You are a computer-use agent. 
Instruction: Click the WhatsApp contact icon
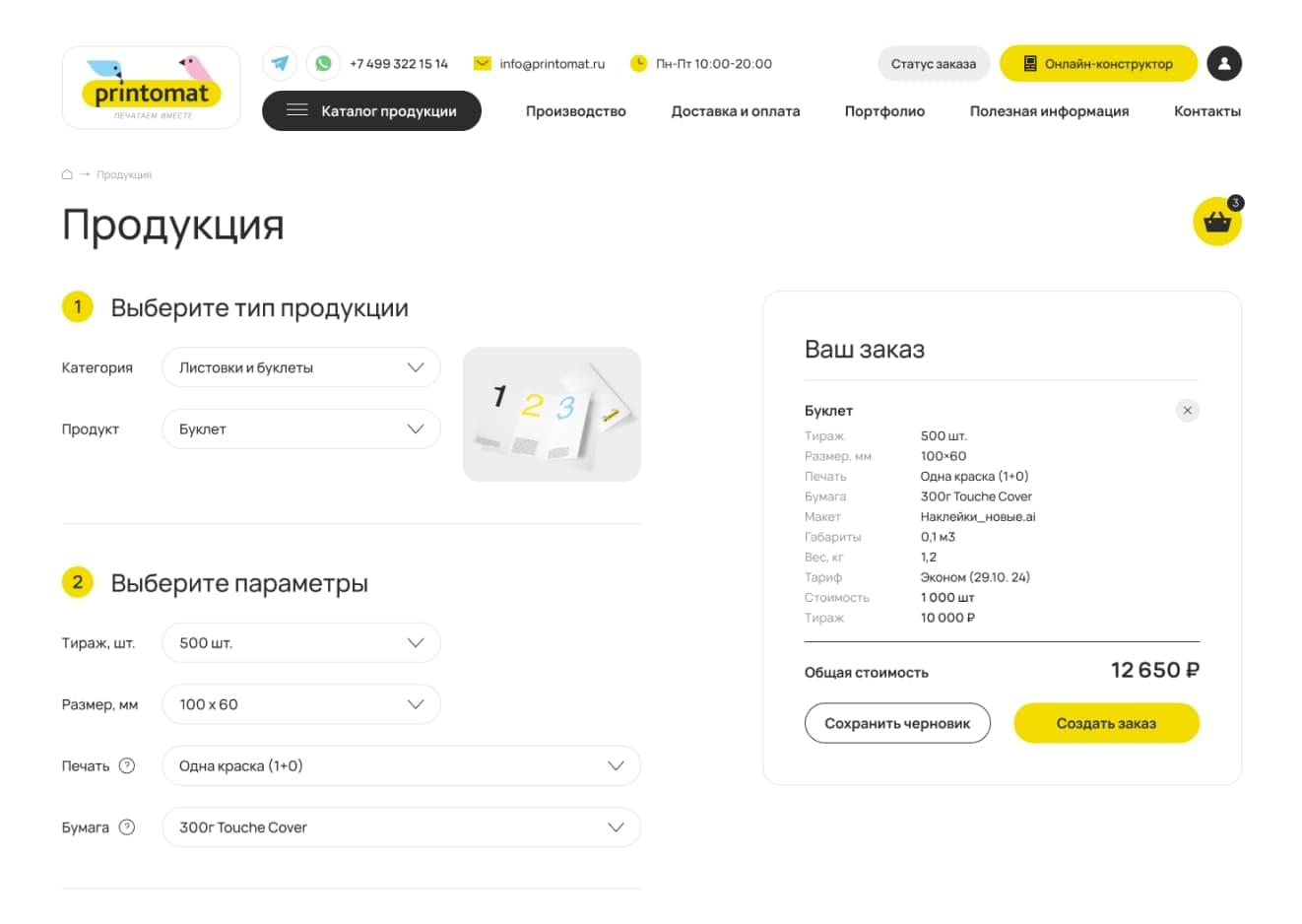[323, 62]
